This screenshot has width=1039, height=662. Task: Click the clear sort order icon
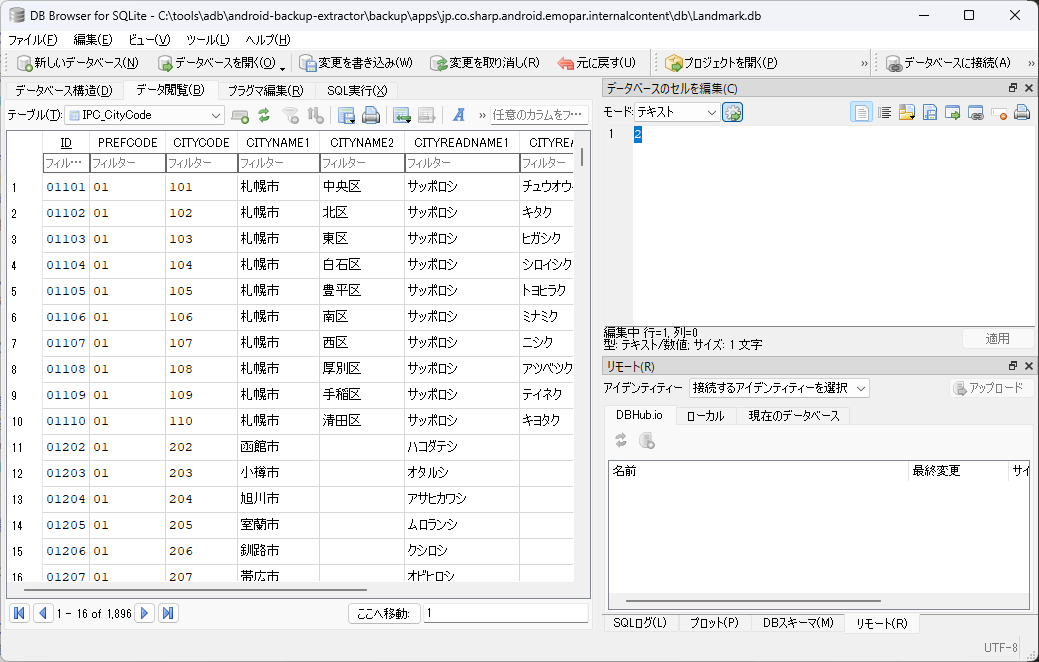(x=315, y=115)
